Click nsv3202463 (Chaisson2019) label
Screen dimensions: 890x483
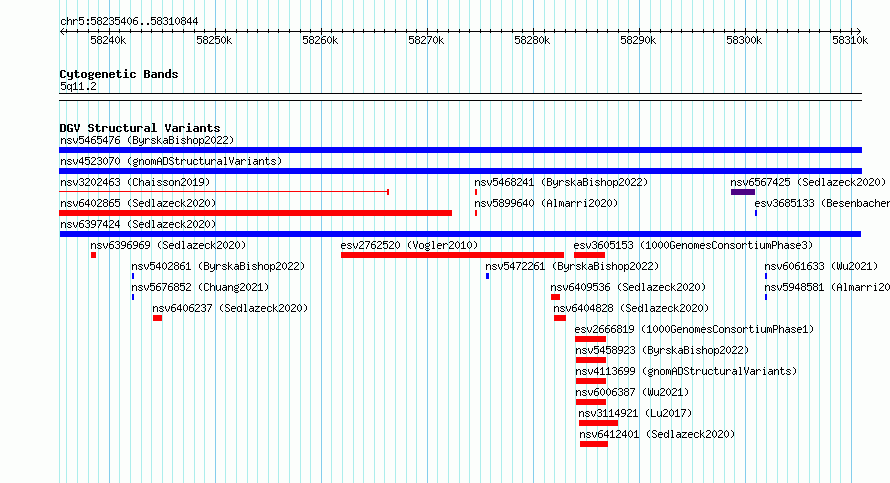tap(135, 182)
